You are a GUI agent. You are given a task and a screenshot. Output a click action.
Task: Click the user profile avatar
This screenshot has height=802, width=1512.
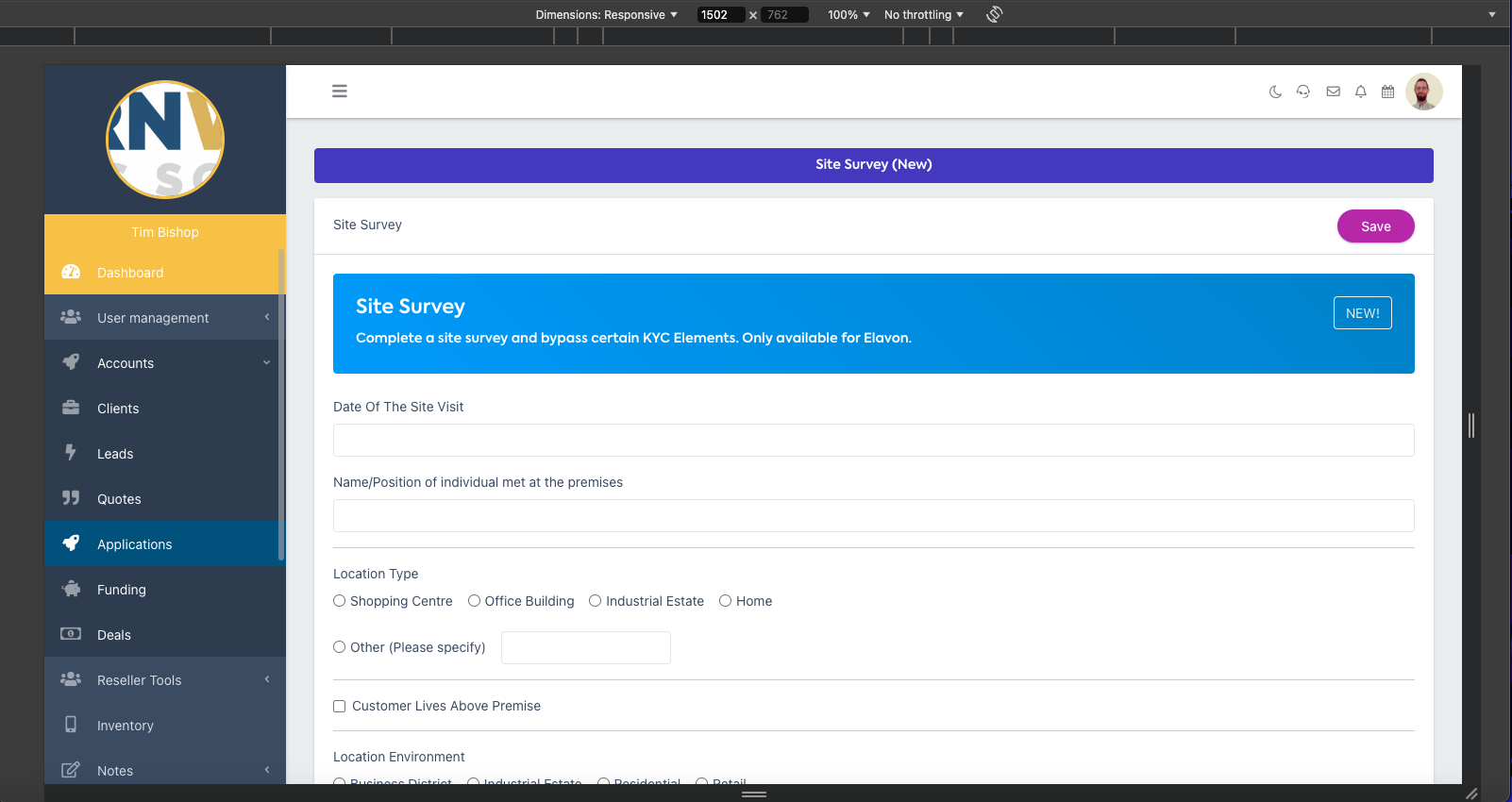coord(1423,92)
